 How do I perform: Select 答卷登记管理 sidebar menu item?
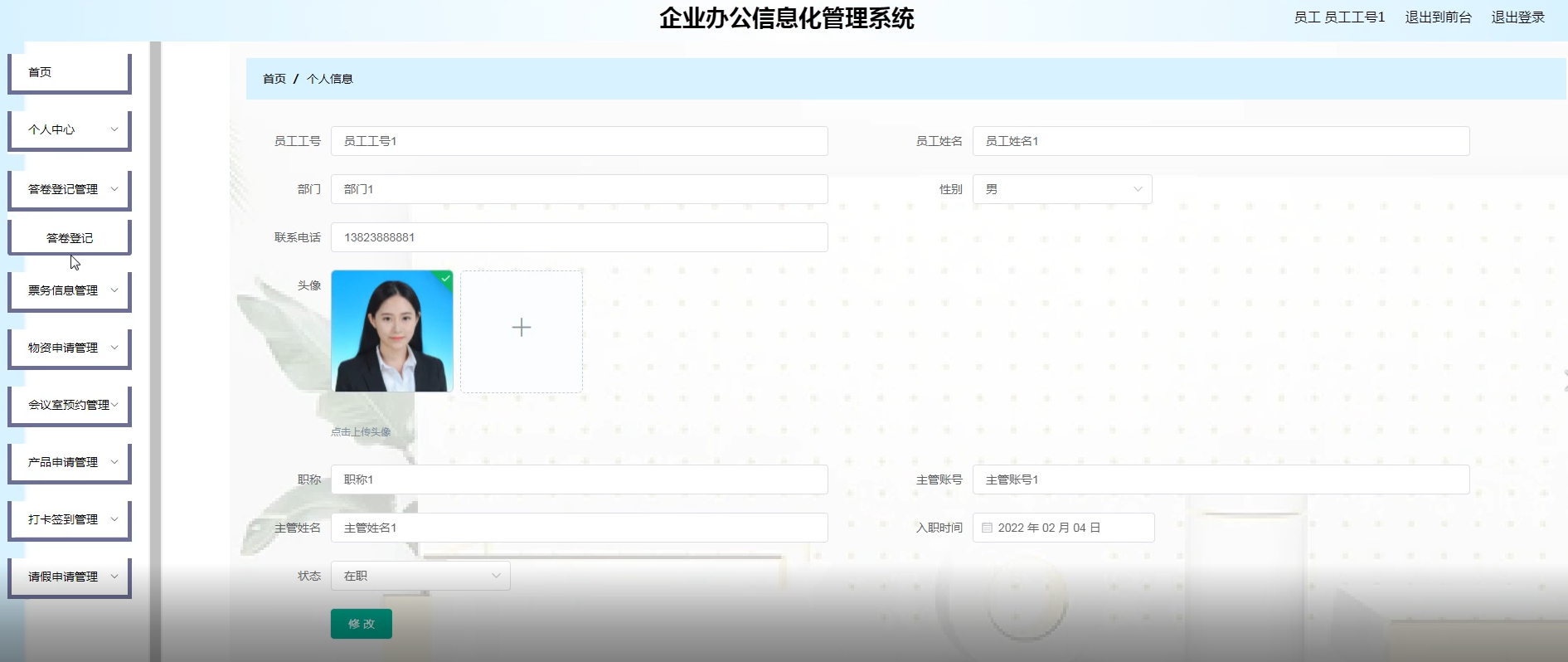(x=70, y=190)
